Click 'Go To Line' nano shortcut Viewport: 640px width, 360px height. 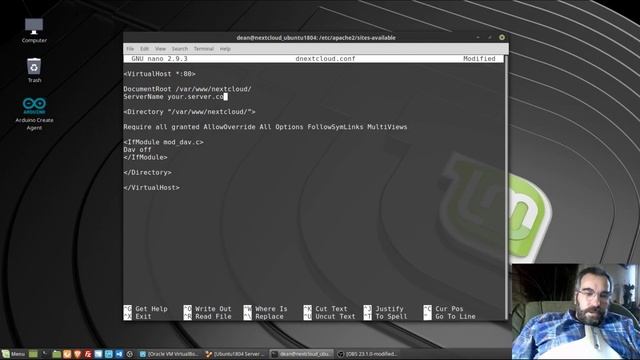tap(455, 316)
